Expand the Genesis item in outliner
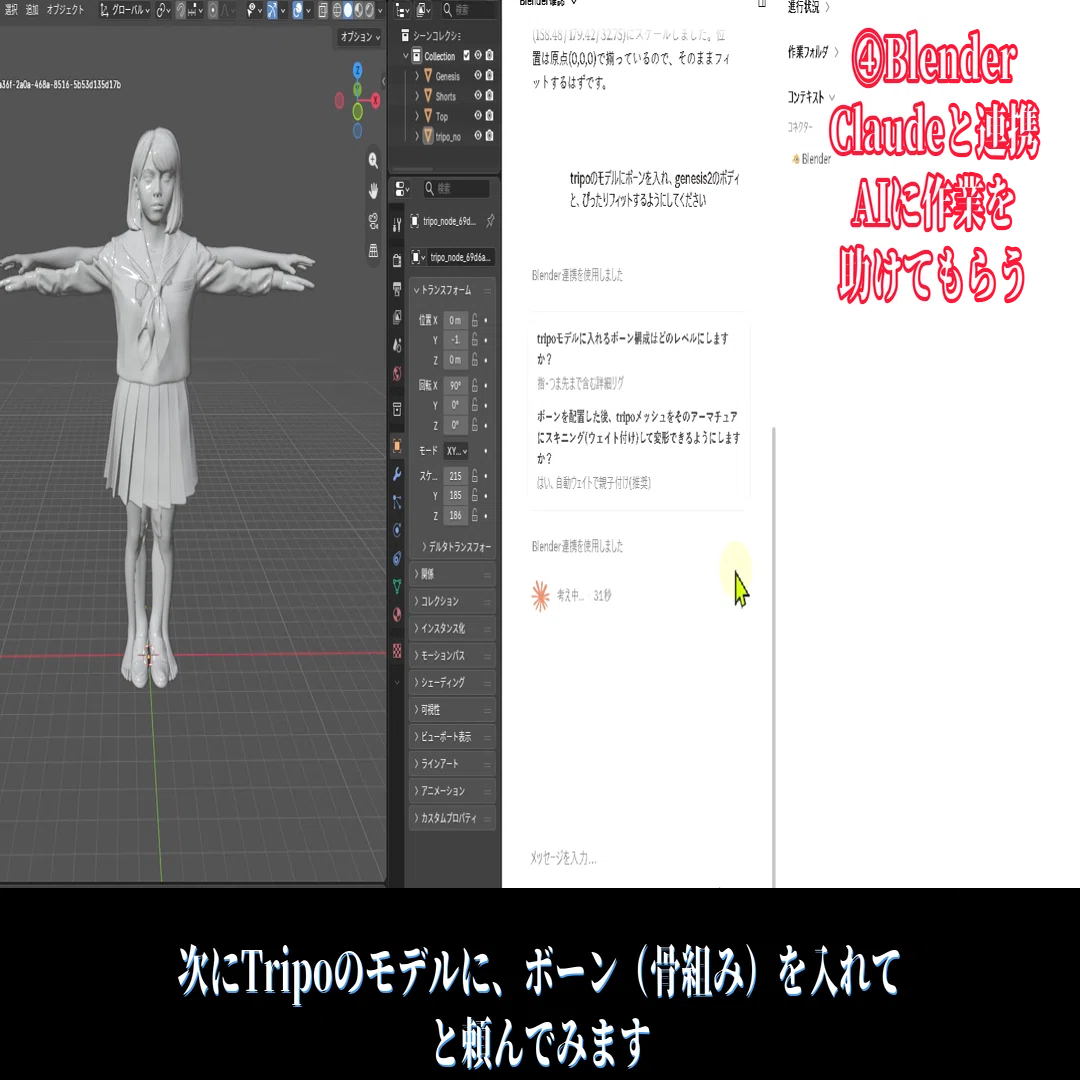 tap(417, 76)
